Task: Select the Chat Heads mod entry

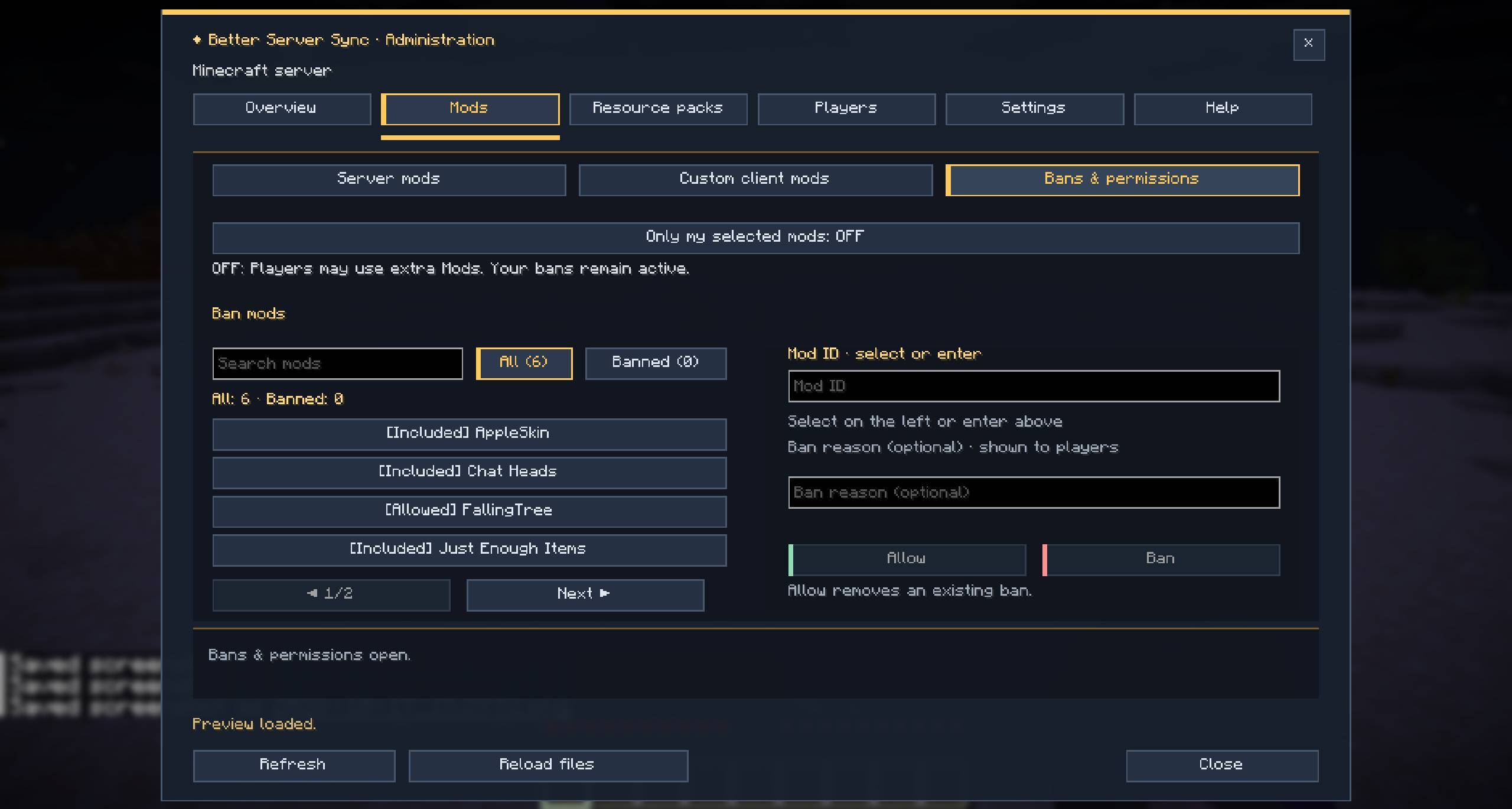Action: [469, 473]
